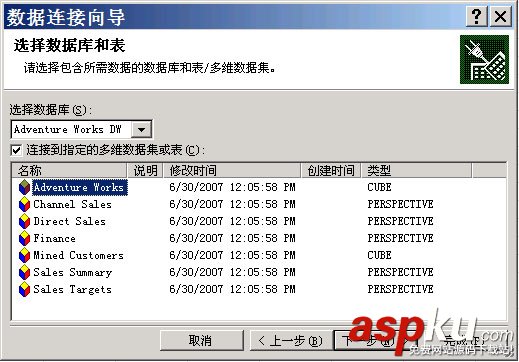Viewport: 519px width, 362px height.
Task: Close the 数据连接向导 dialog
Action: (500, 16)
